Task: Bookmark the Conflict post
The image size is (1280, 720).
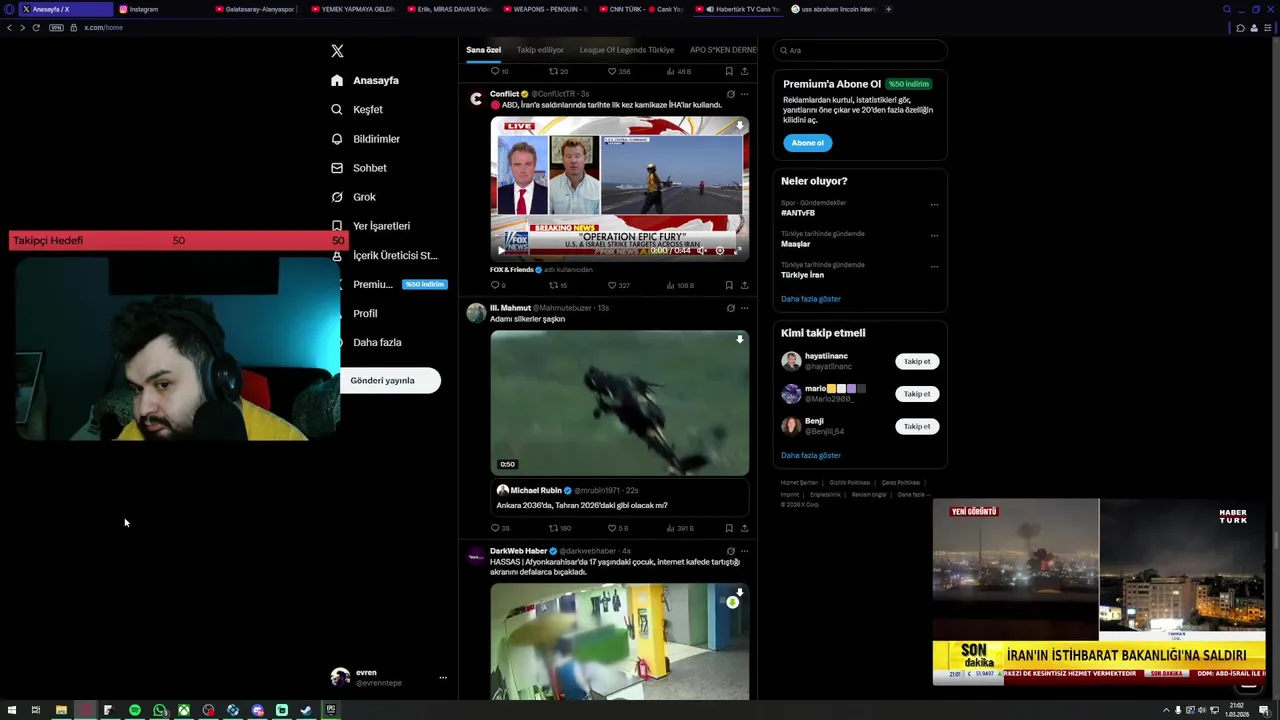Action: 729,285
